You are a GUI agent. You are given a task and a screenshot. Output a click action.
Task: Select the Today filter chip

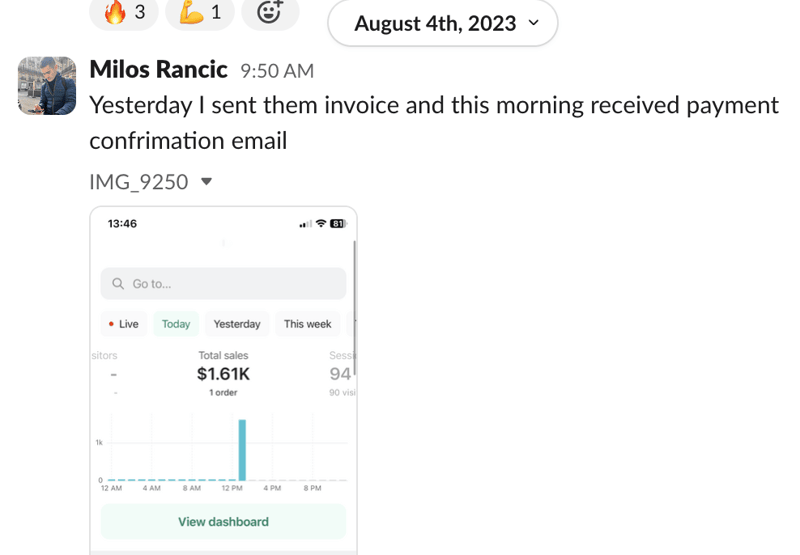tap(176, 324)
